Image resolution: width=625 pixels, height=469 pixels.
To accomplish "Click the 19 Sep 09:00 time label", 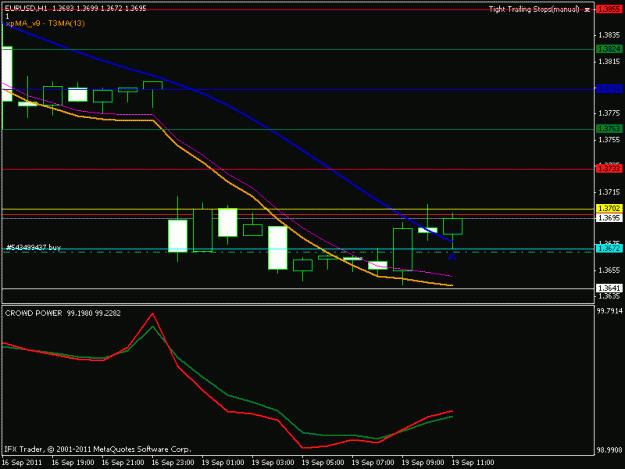I will (423, 462).
